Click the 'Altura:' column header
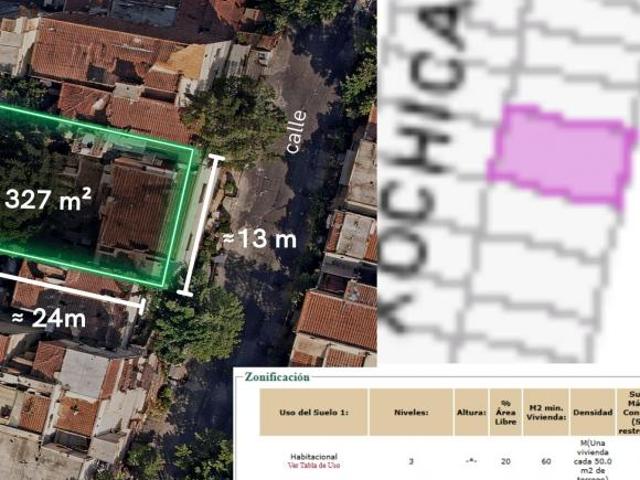The width and height of the screenshot is (640, 480). pyautogui.click(x=471, y=412)
